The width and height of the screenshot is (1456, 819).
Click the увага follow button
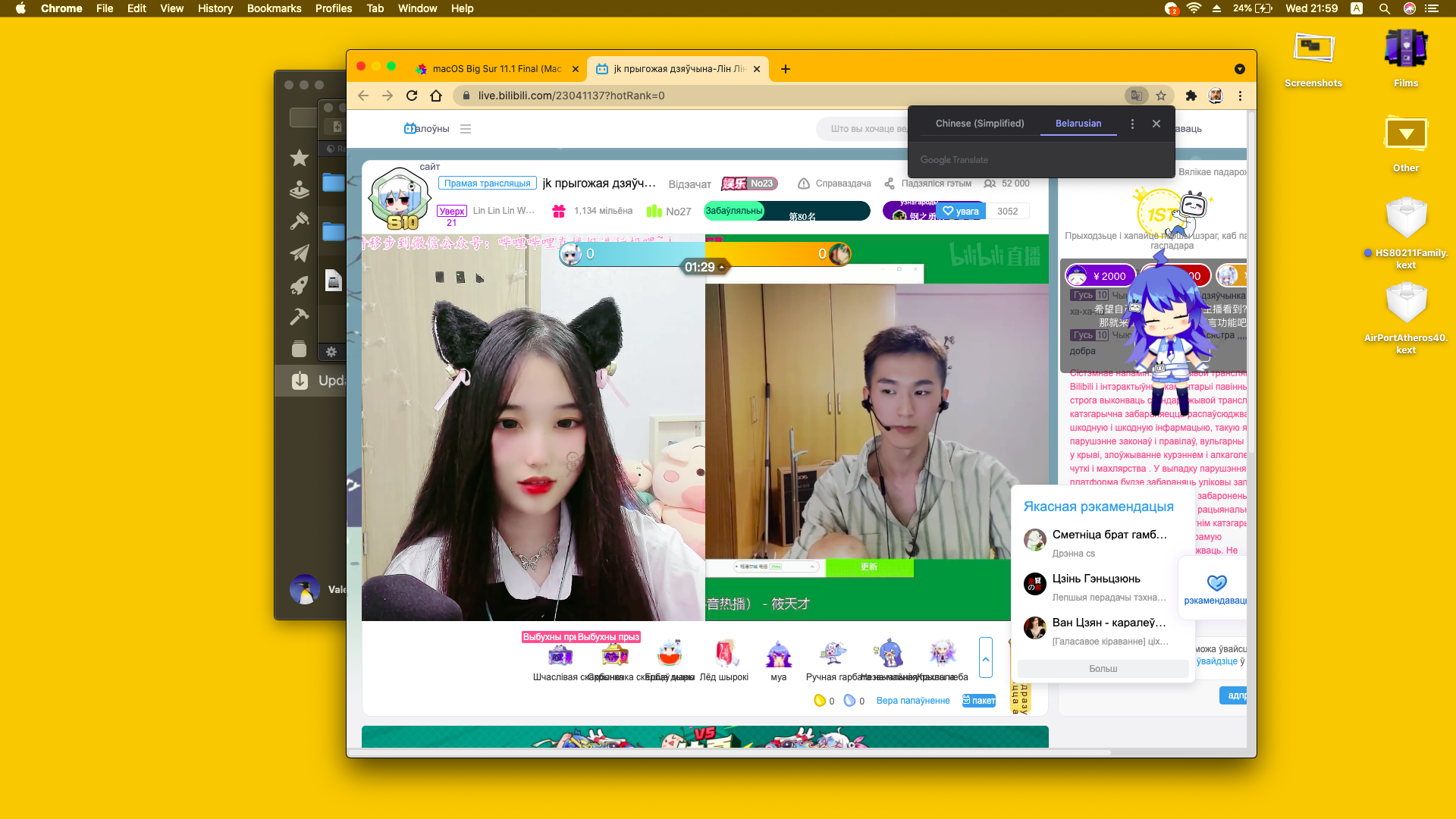961,212
